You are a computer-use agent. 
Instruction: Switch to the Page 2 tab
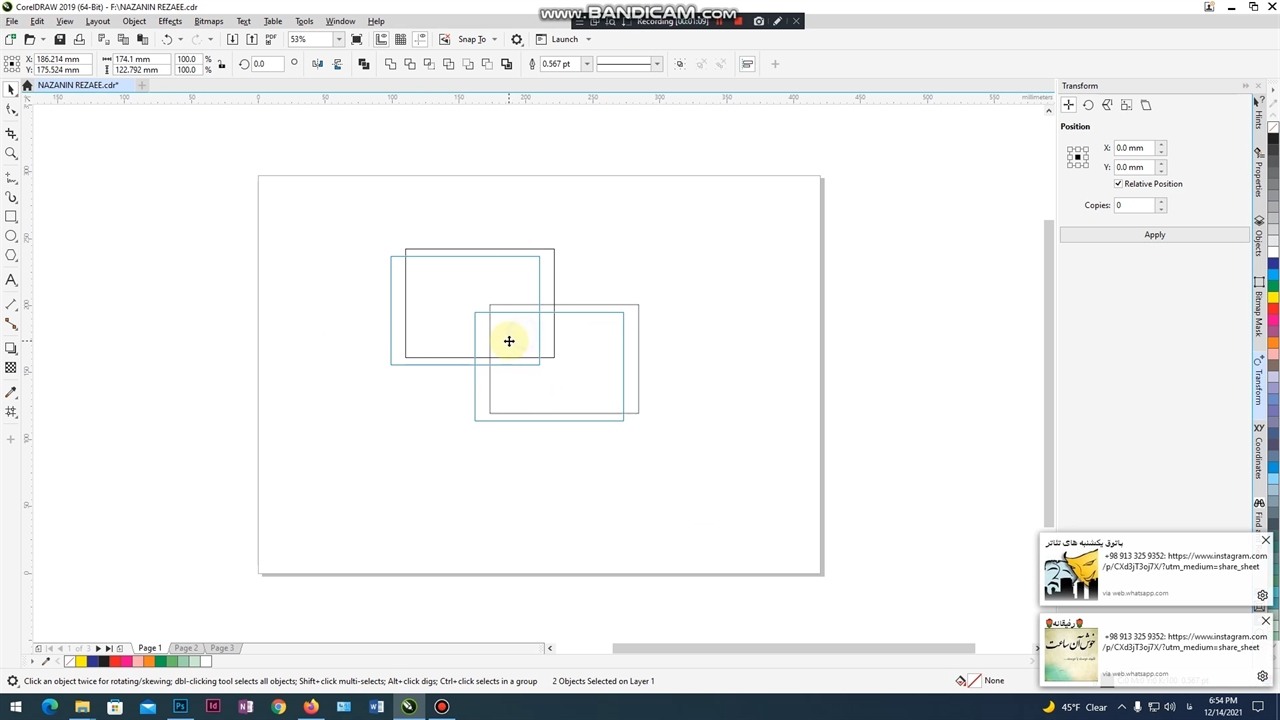[x=186, y=648]
